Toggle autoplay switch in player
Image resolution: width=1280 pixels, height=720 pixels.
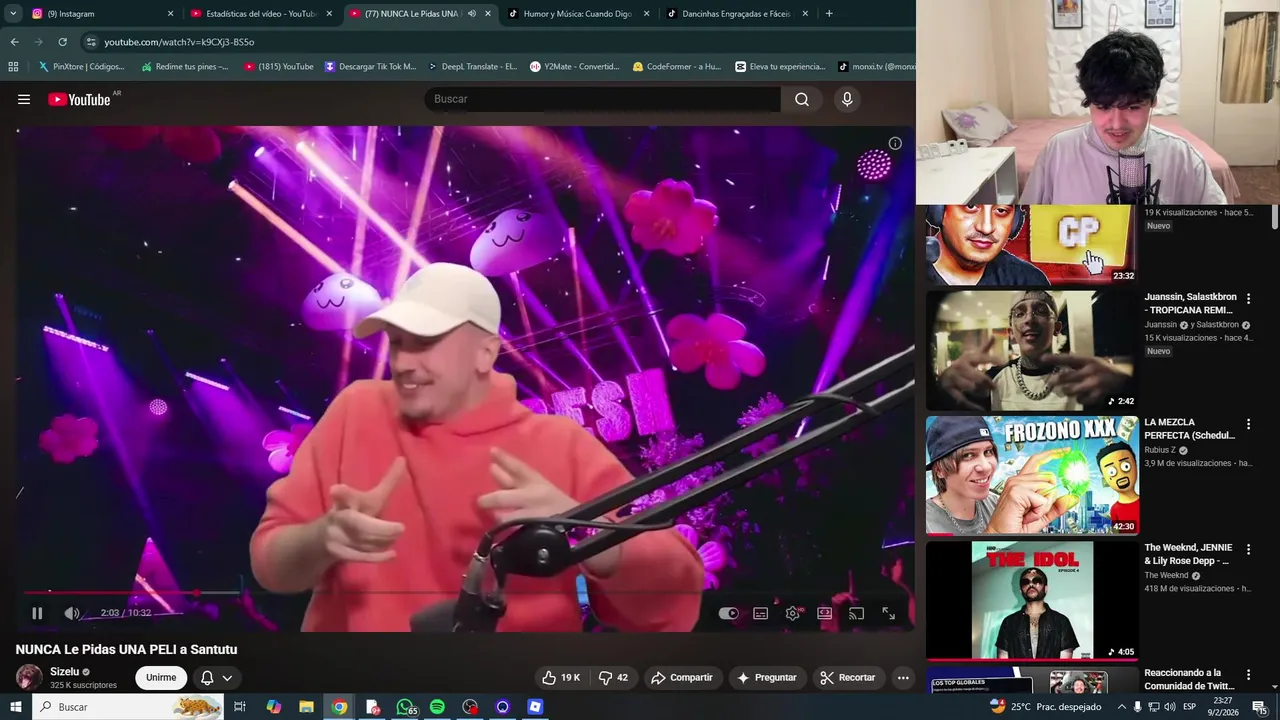pyautogui.click(x=729, y=613)
